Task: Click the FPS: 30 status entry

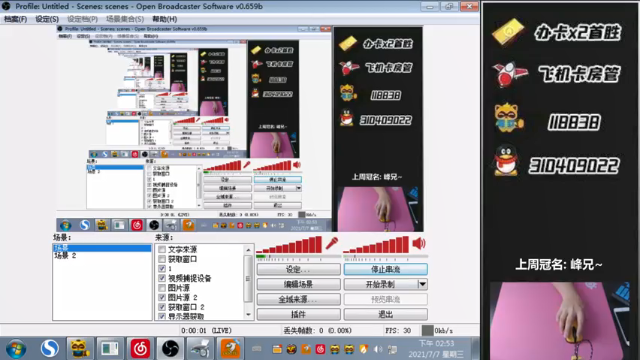Action: coord(398,331)
